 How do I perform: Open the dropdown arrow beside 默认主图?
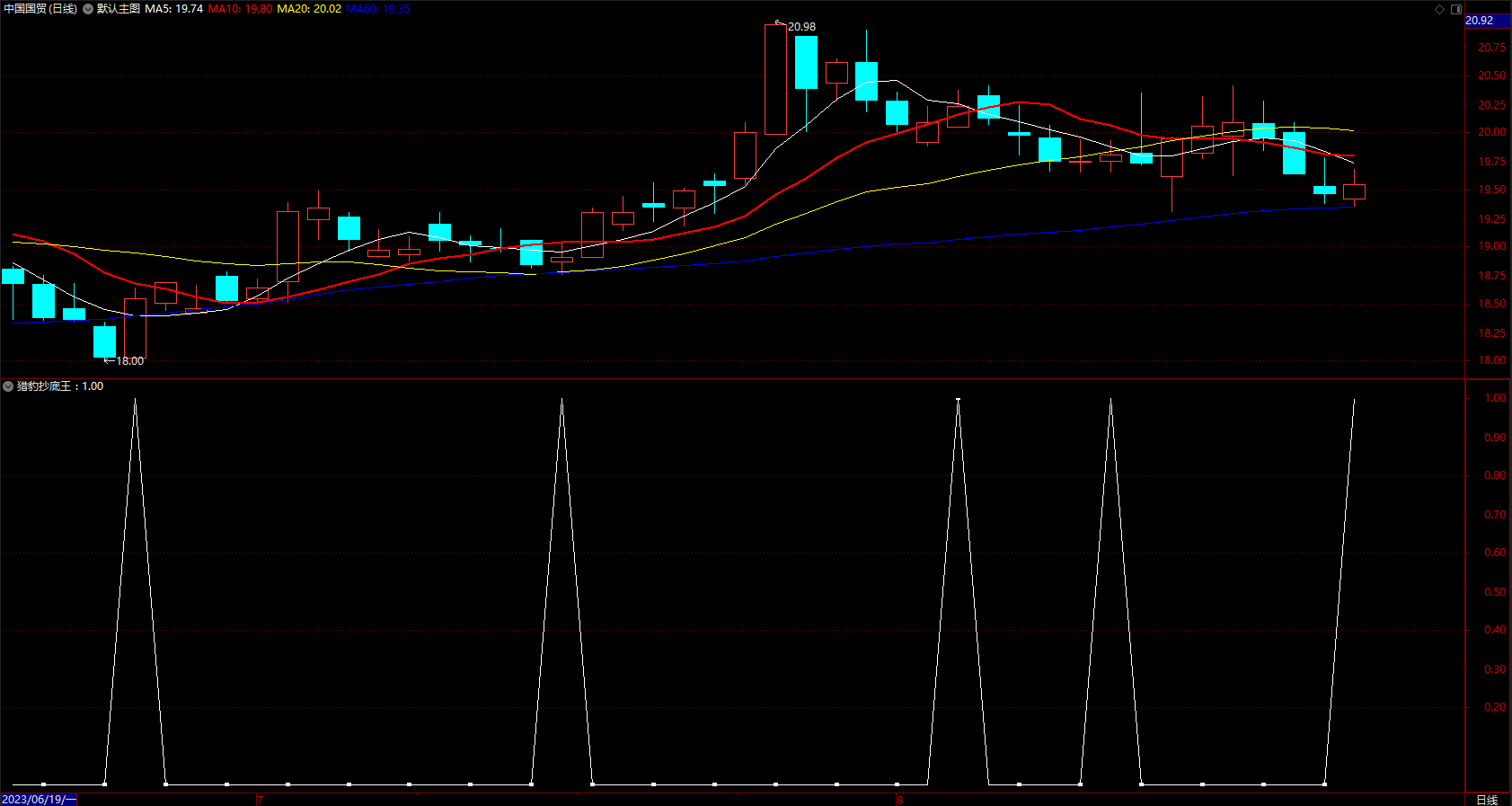[x=88, y=9]
